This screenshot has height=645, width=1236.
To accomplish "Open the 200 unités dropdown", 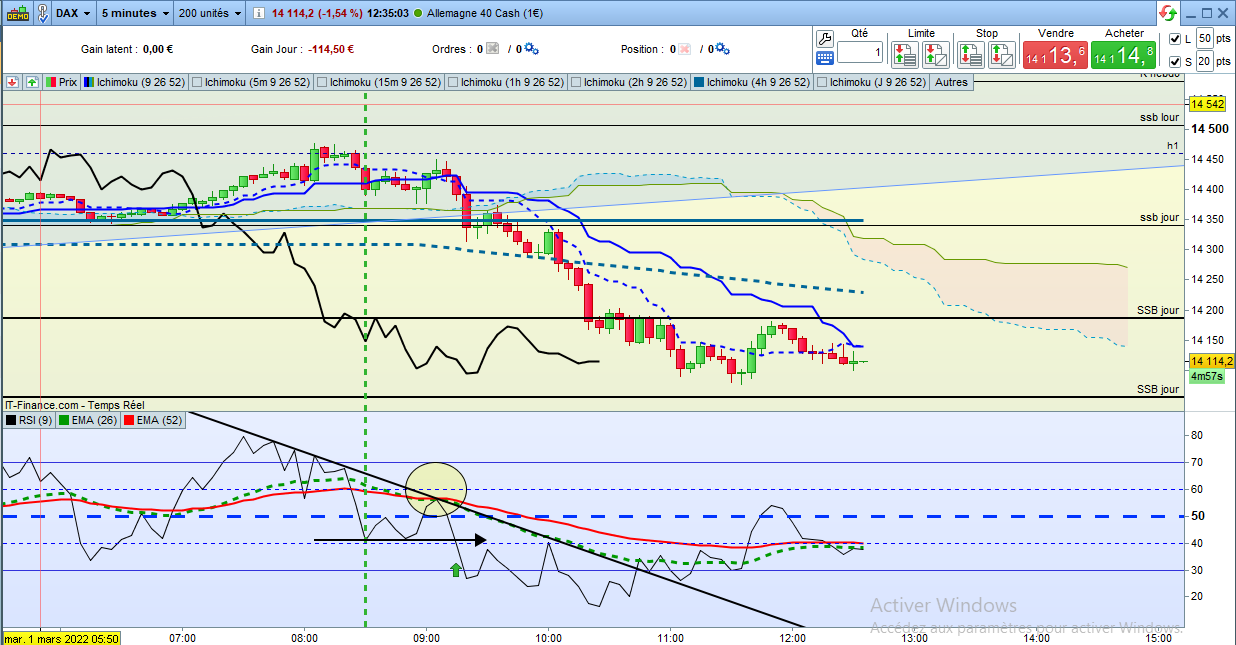I will (210, 13).
